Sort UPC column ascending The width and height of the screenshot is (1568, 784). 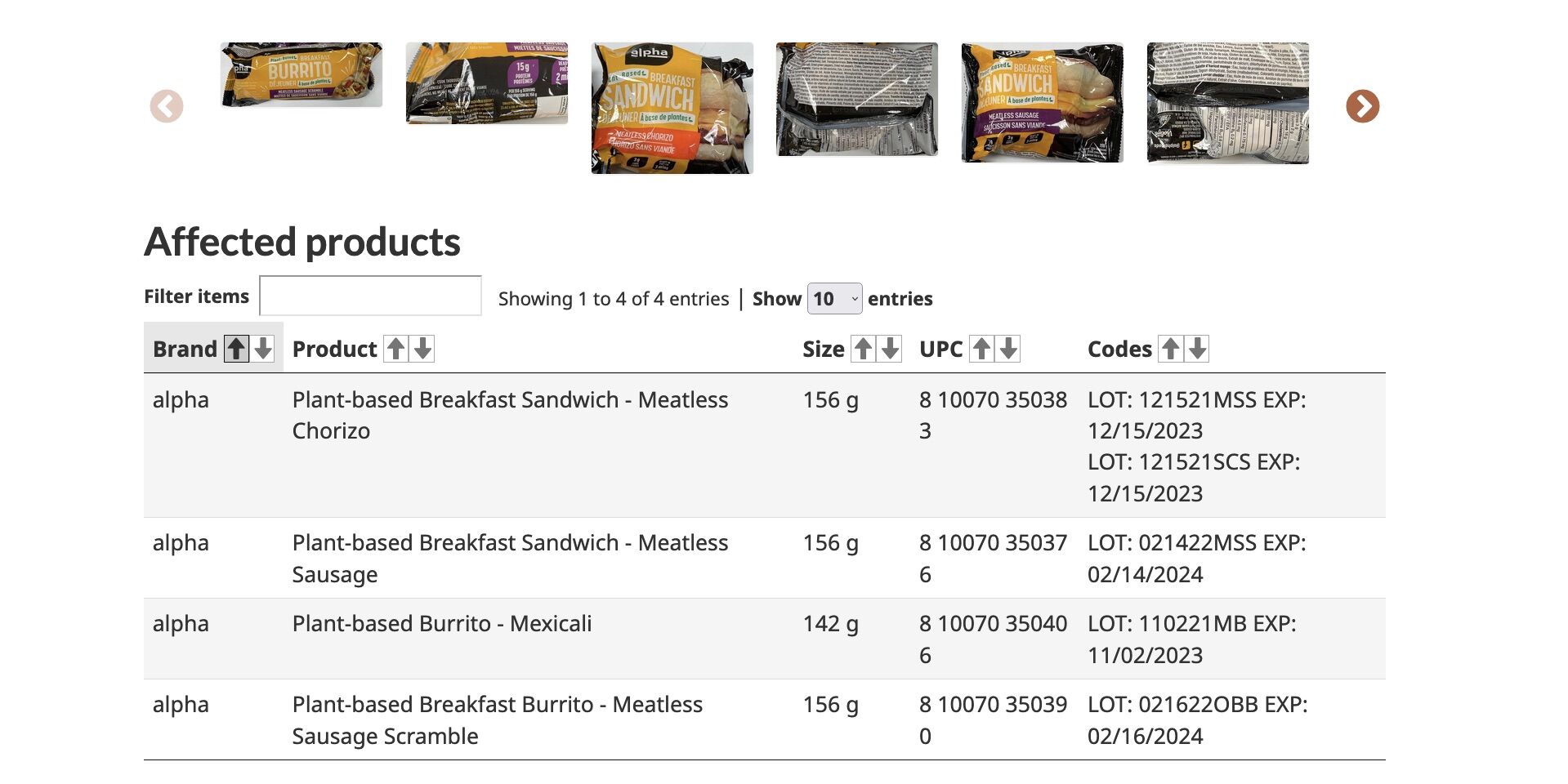[x=982, y=349]
